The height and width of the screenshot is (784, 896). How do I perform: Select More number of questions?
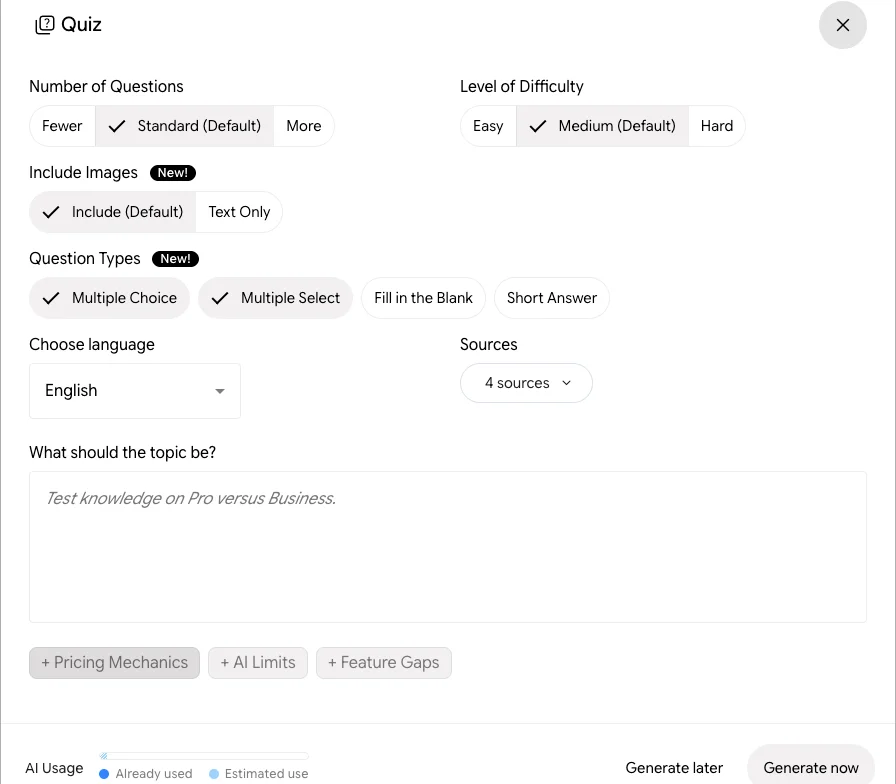(x=303, y=126)
